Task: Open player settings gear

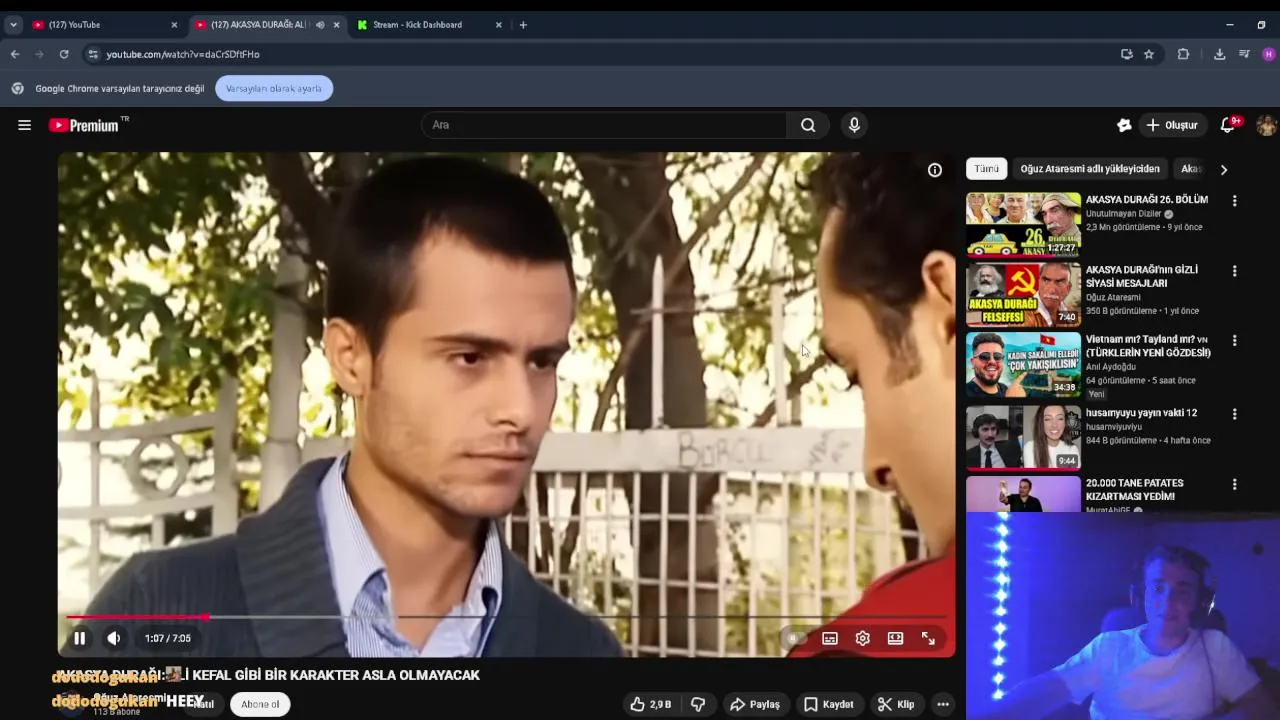Action: pos(863,638)
